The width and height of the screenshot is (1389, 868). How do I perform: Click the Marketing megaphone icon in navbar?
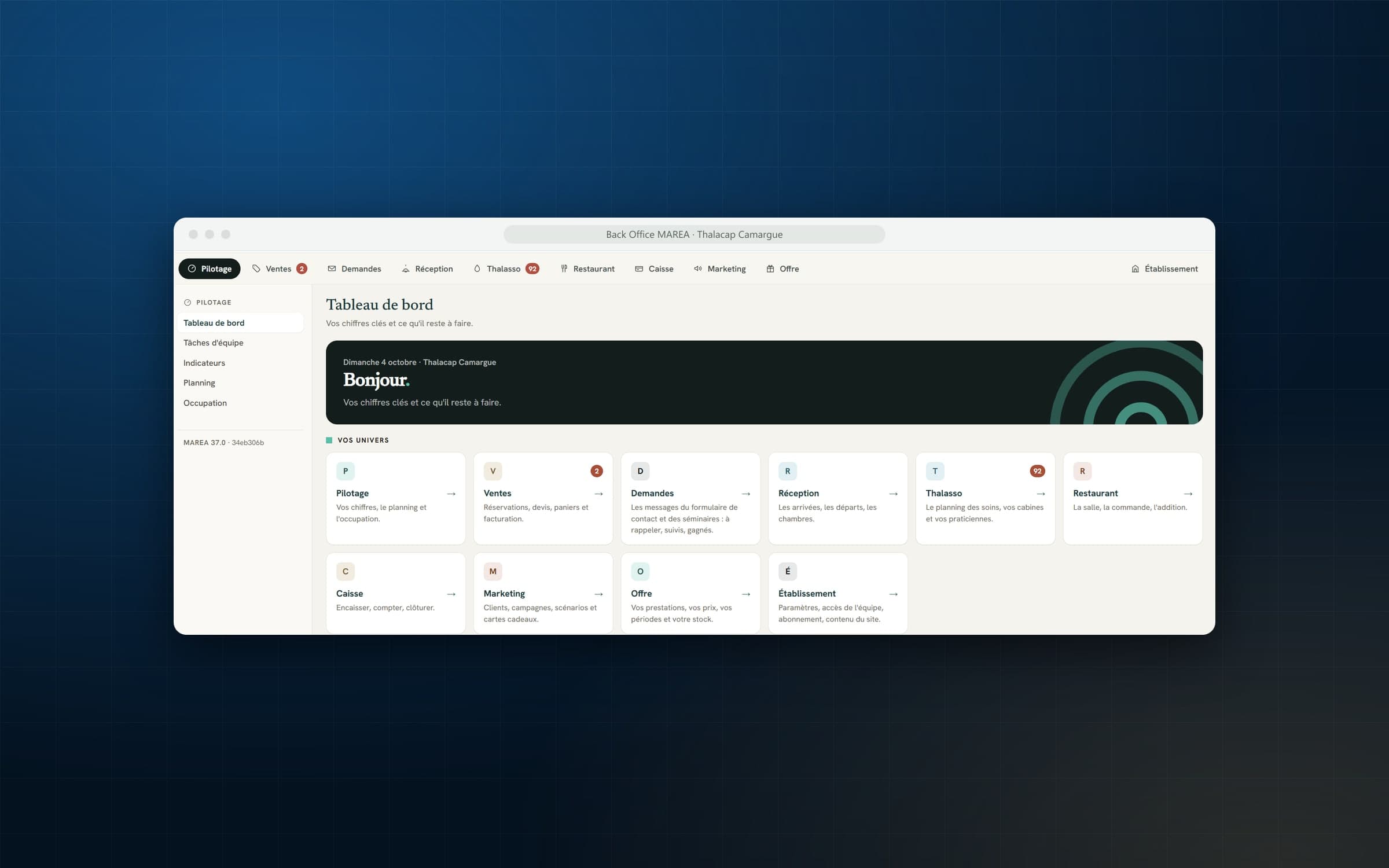pyautogui.click(x=698, y=269)
